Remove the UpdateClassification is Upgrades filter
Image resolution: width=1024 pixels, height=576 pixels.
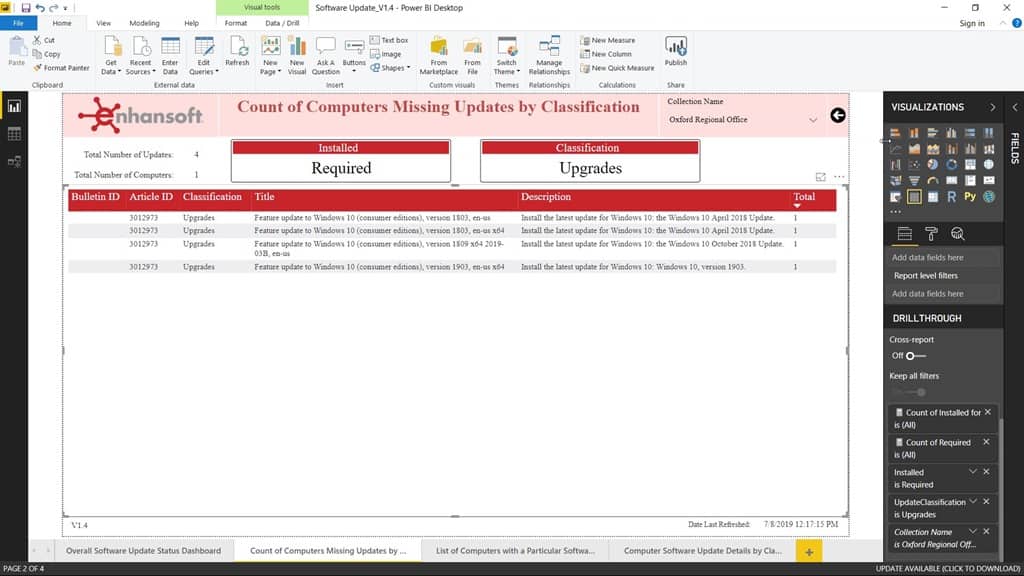pos(984,502)
